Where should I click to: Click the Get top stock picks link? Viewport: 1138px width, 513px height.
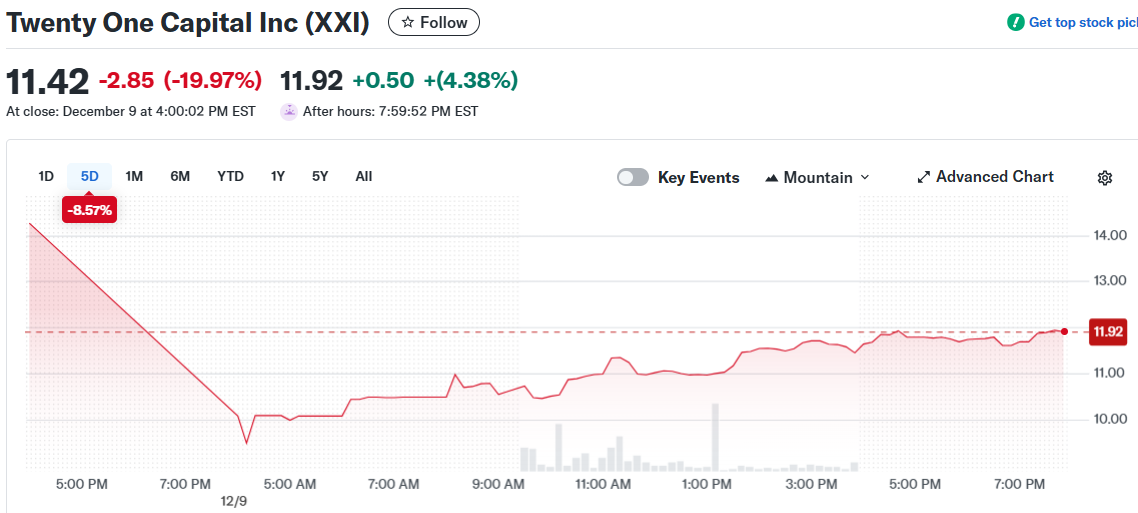[x=1083, y=22]
